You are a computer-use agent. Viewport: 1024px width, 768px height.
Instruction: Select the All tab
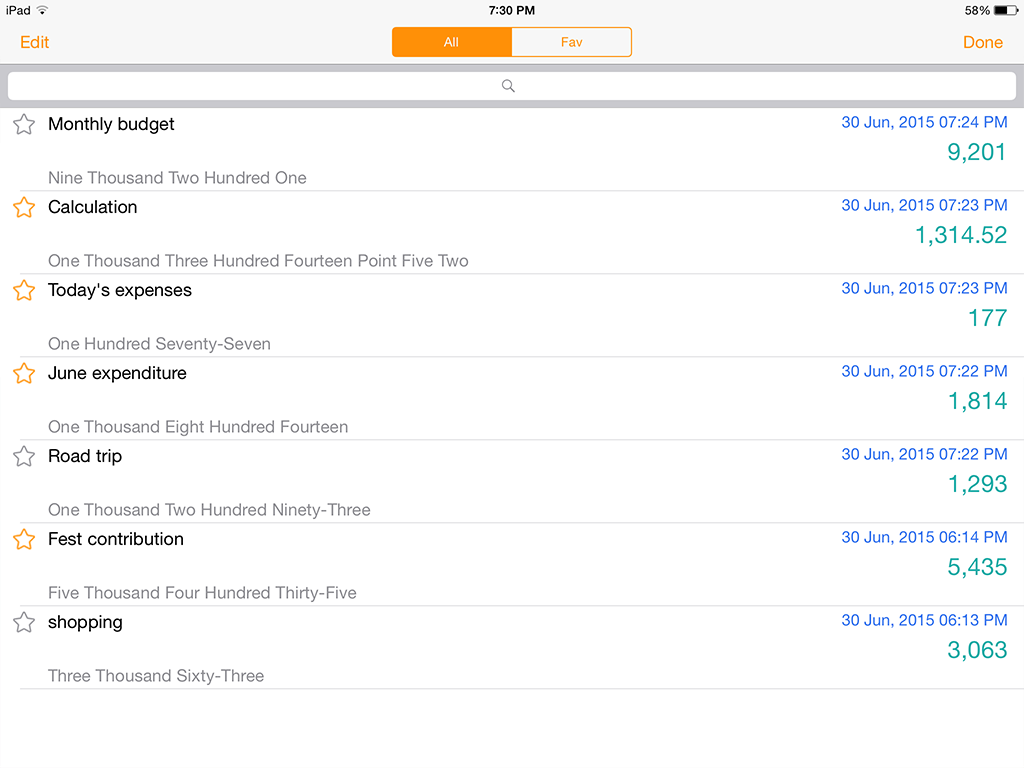[451, 42]
